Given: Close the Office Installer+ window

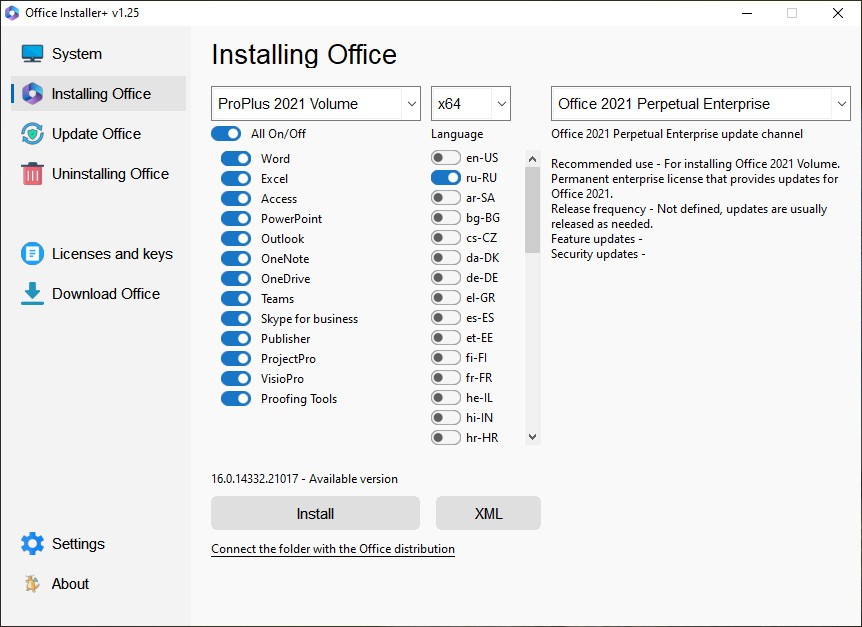Looking at the screenshot, I should 838,13.
